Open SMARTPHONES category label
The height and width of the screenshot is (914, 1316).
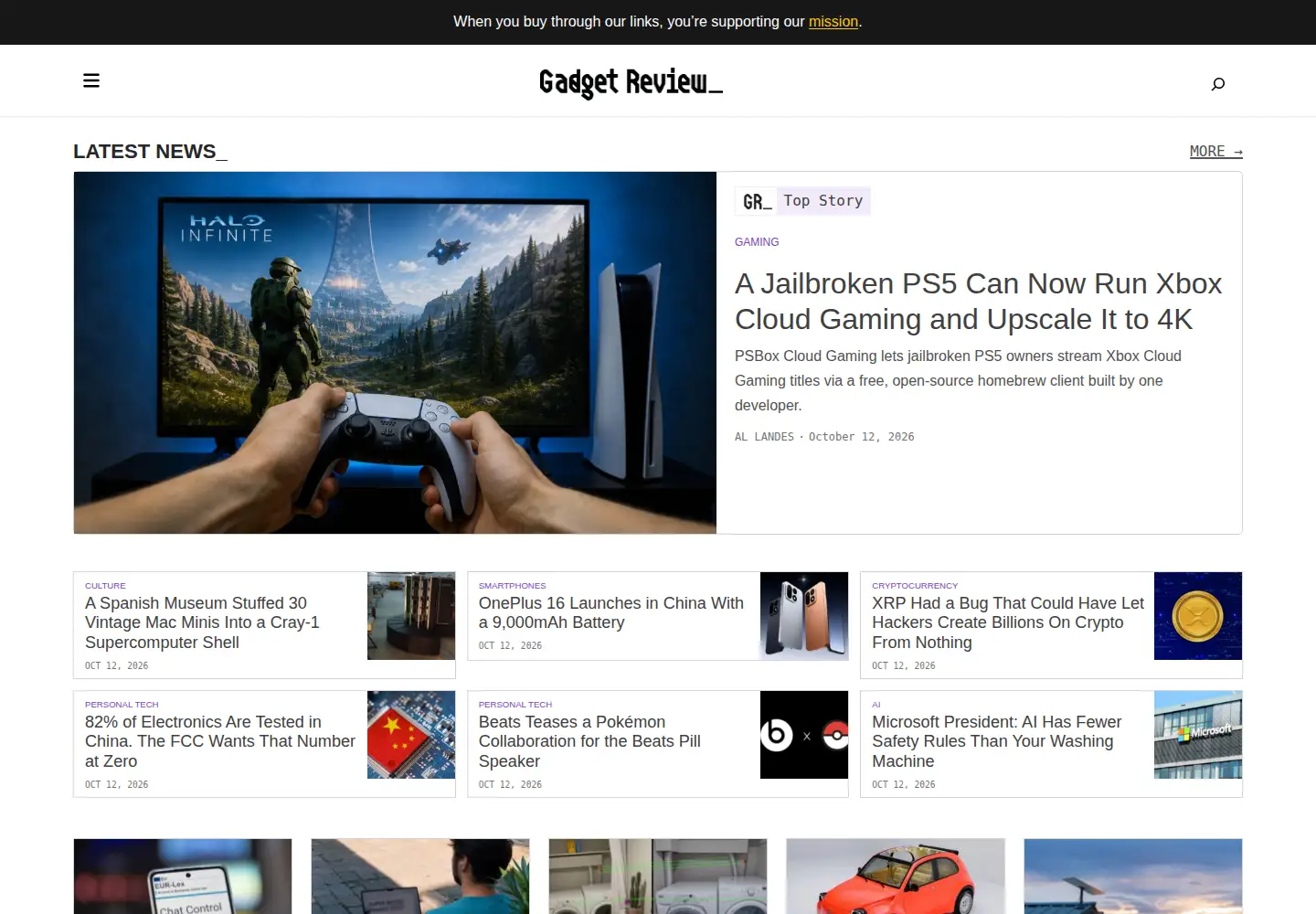pyautogui.click(x=512, y=586)
